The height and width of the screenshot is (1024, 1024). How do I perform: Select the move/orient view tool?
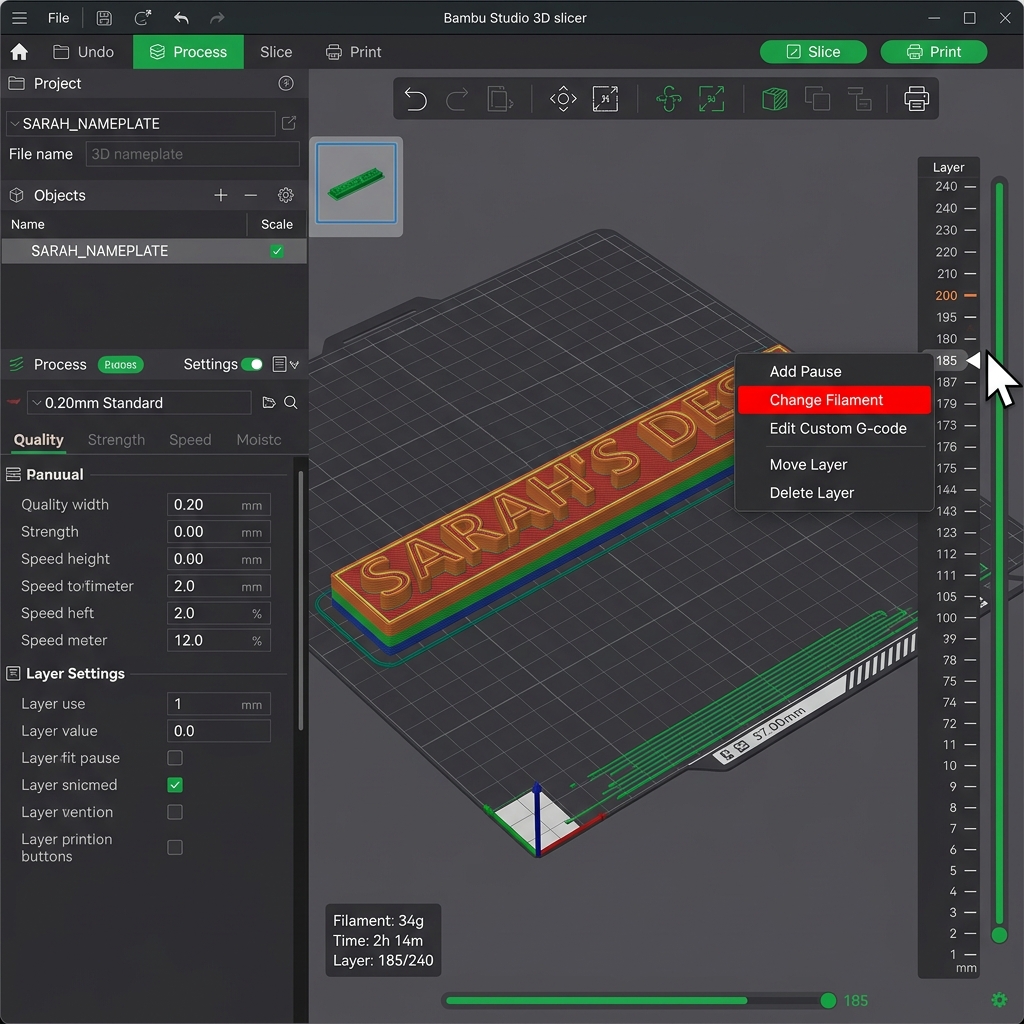click(x=563, y=99)
